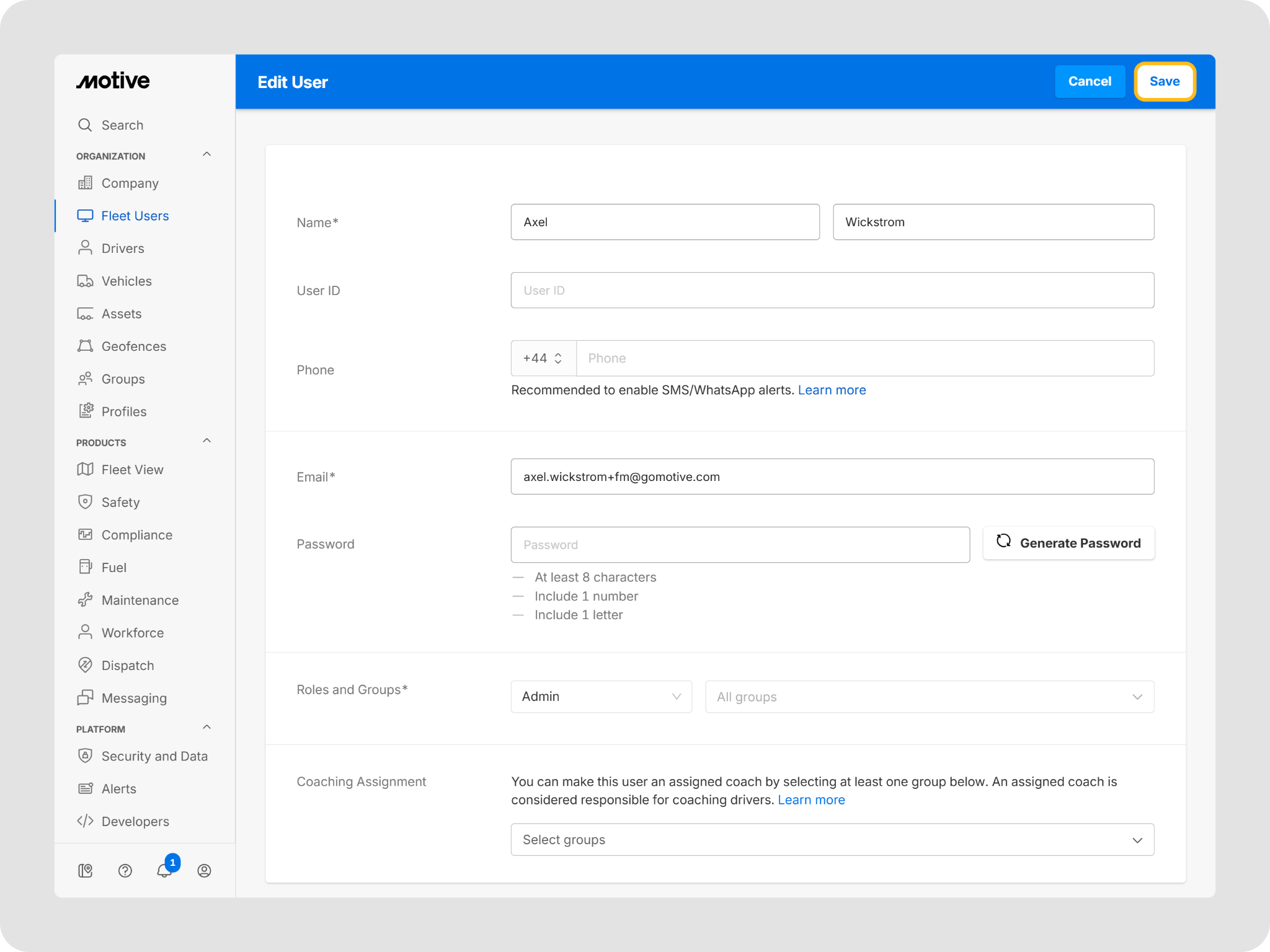The height and width of the screenshot is (952, 1270).
Task: Open the All groups dropdown
Action: (929, 697)
